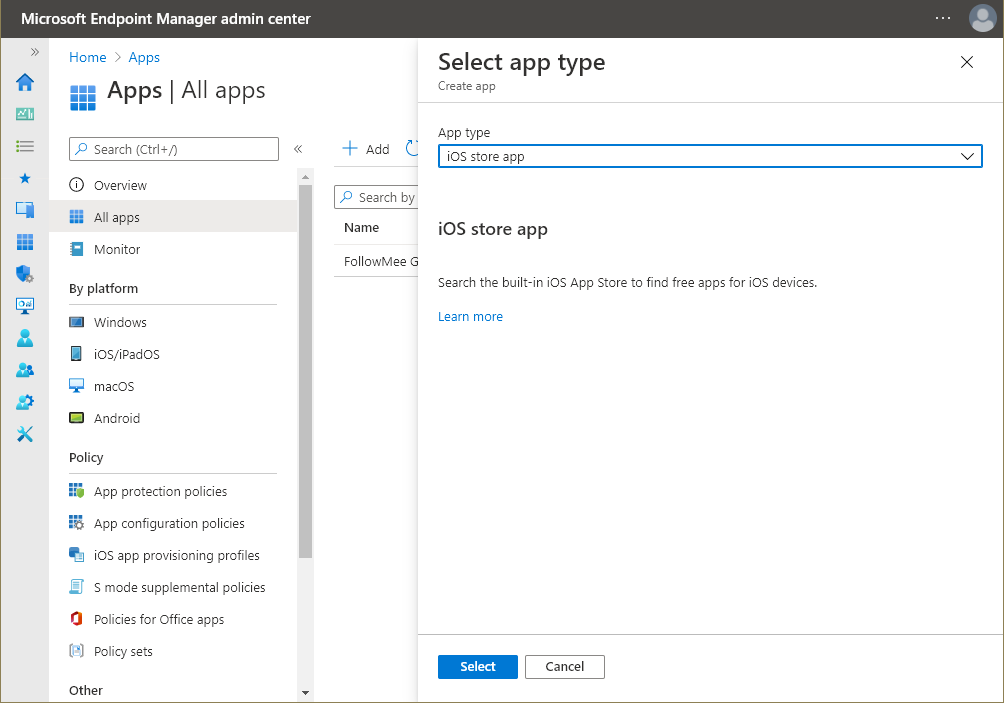The width and height of the screenshot is (1004, 703).
Task: Open Users icon in sidebar
Action: click(25, 338)
